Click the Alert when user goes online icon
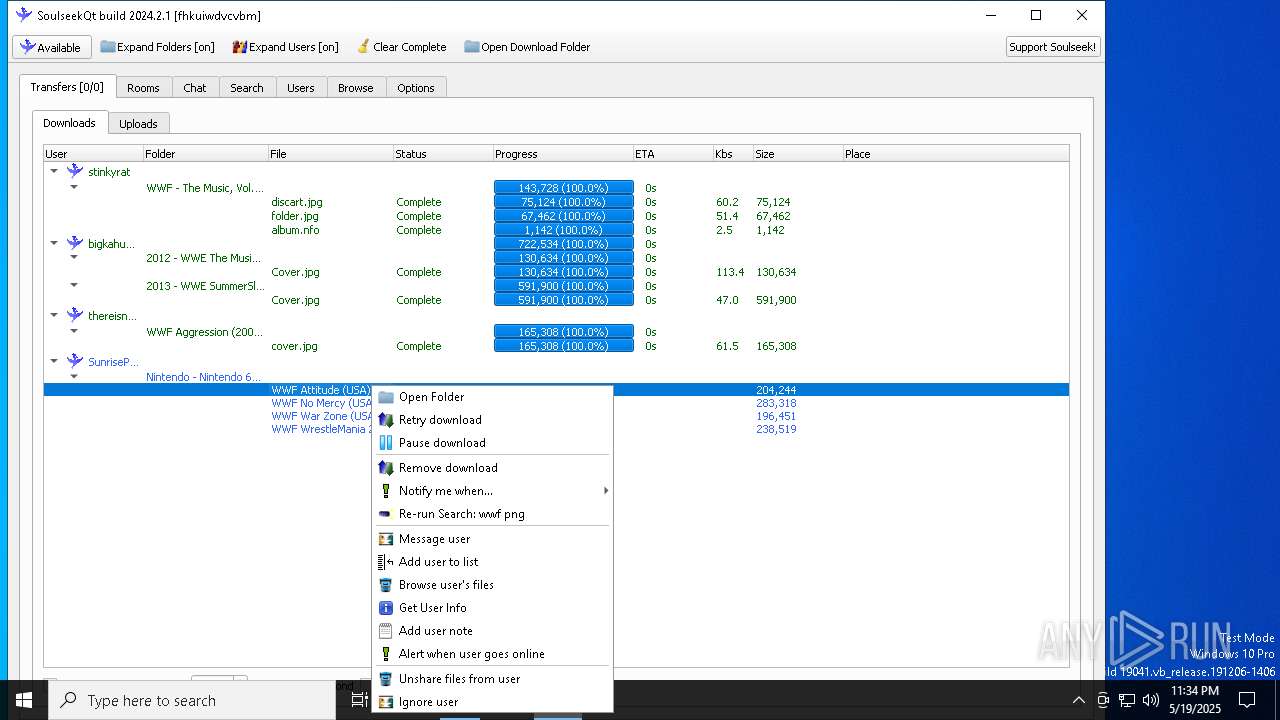Screen dimensions: 1280x720 click(386, 654)
